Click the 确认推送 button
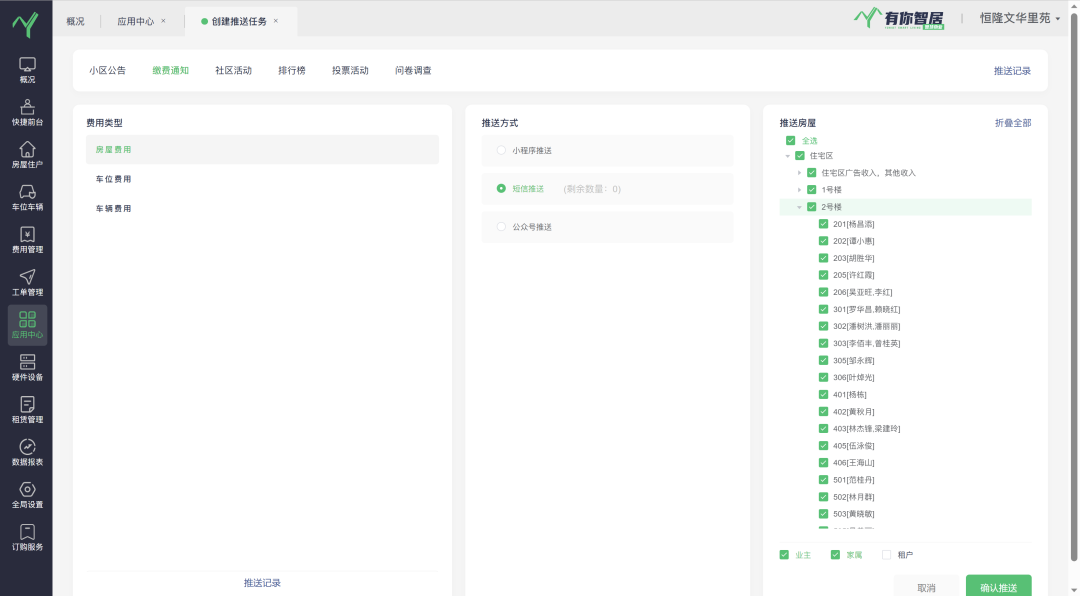Viewport: 1080px width, 596px height. (x=998, y=587)
